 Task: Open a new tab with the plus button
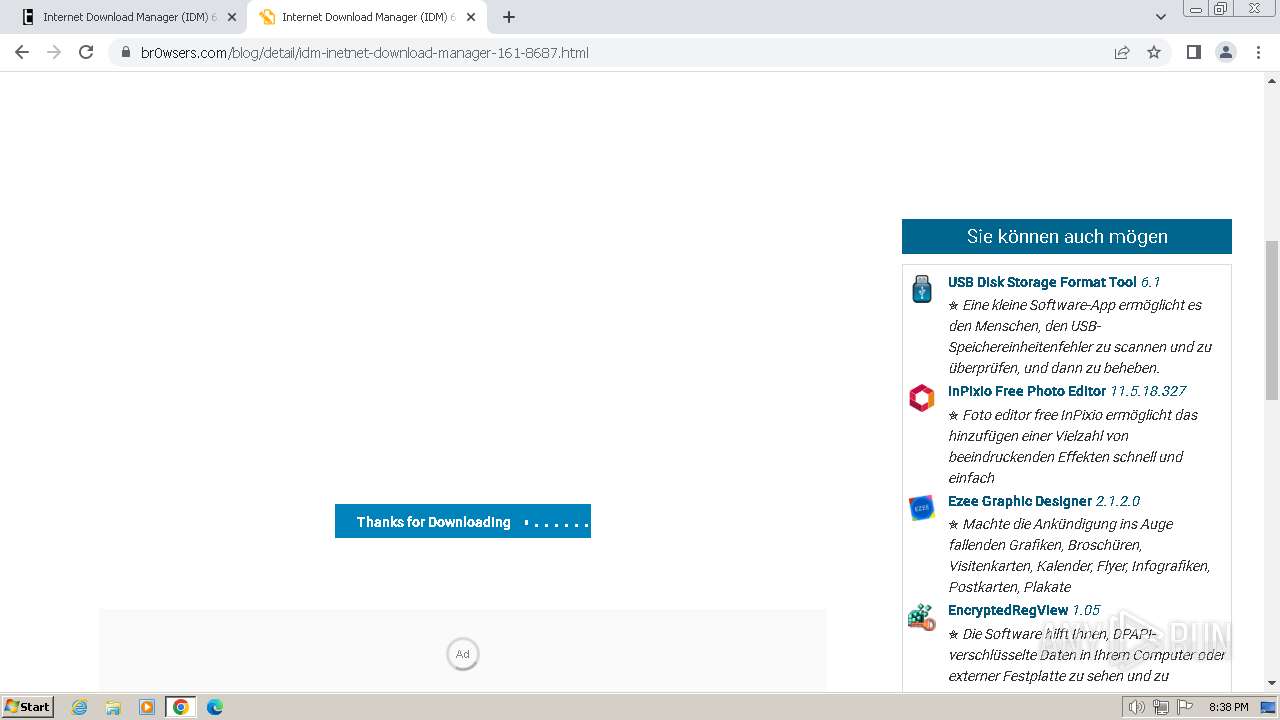coord(509,17)
